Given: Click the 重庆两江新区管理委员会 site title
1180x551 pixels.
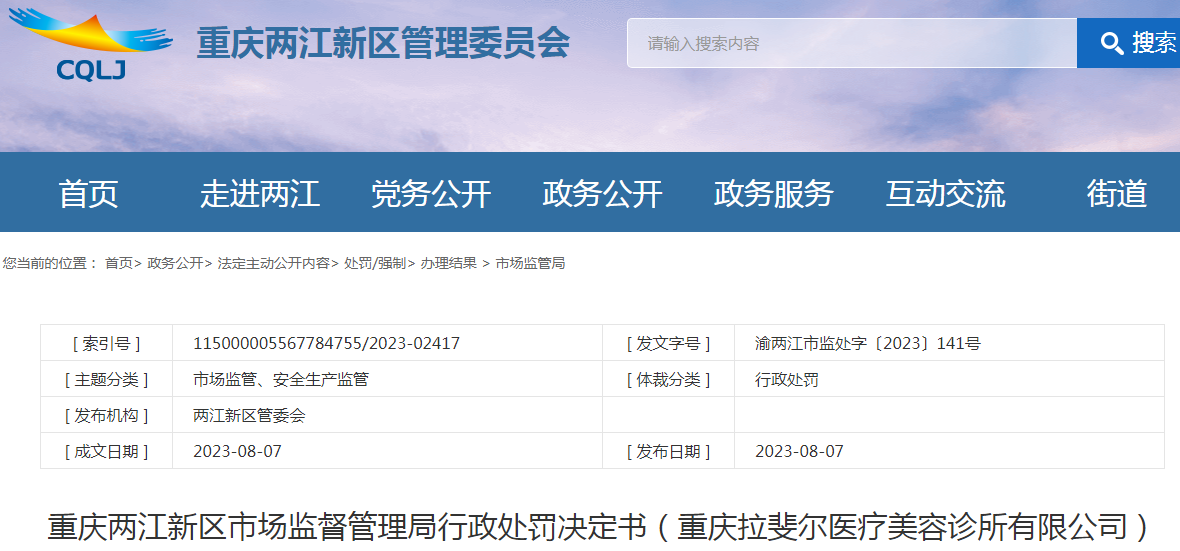Looking at the screenshot, I should tap(383, 43).
